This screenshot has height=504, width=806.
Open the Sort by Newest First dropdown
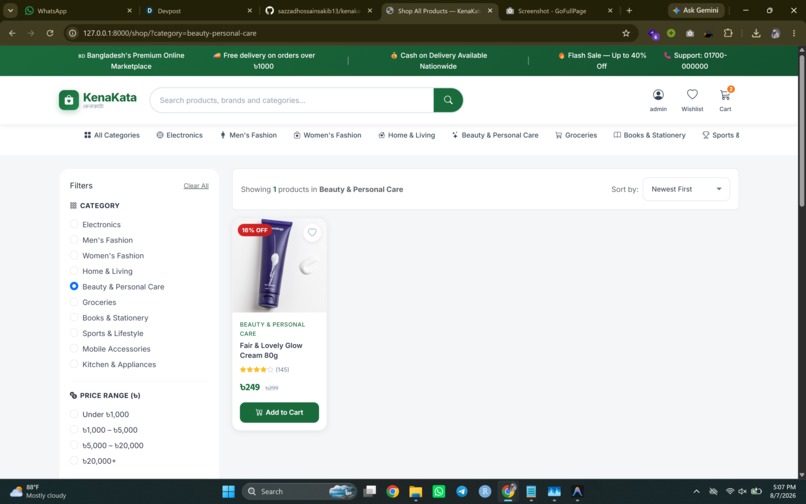pyautogui.click(x=686, y=189)
